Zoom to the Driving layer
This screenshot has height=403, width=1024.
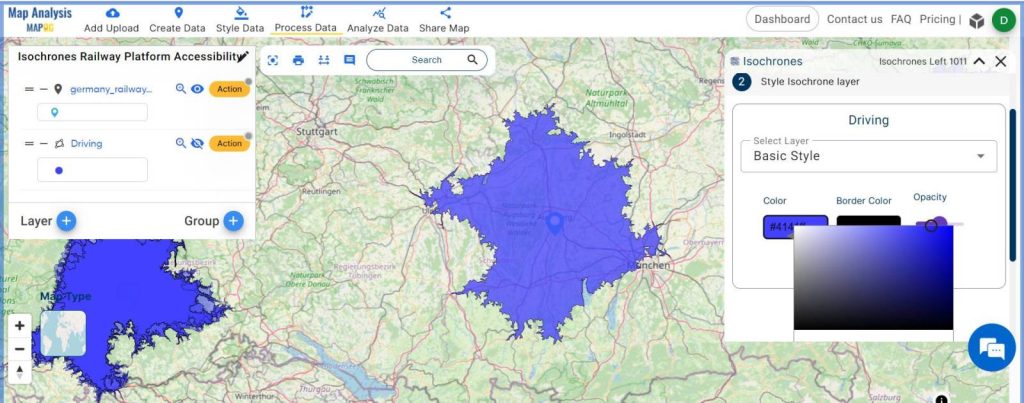point(181,143)
